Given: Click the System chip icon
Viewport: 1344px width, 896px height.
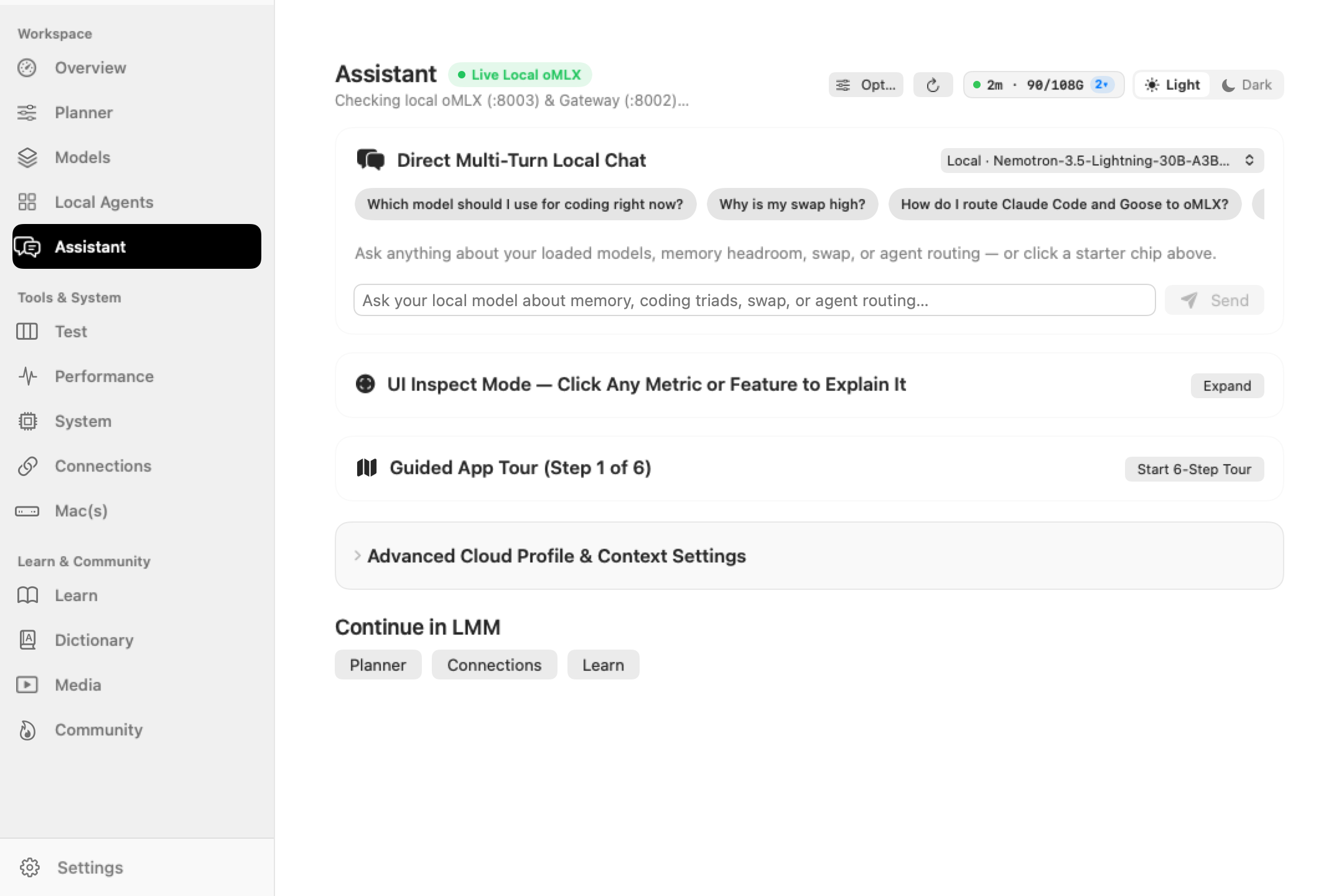Looking at the screenshot, I should click(27, 421).
